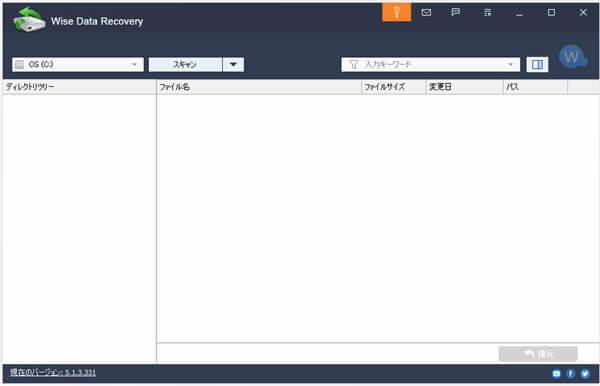This screenshot has height=386, width=600.
Task: Click the current version link 5.1.3.331
Action: [x=53, y=372]
